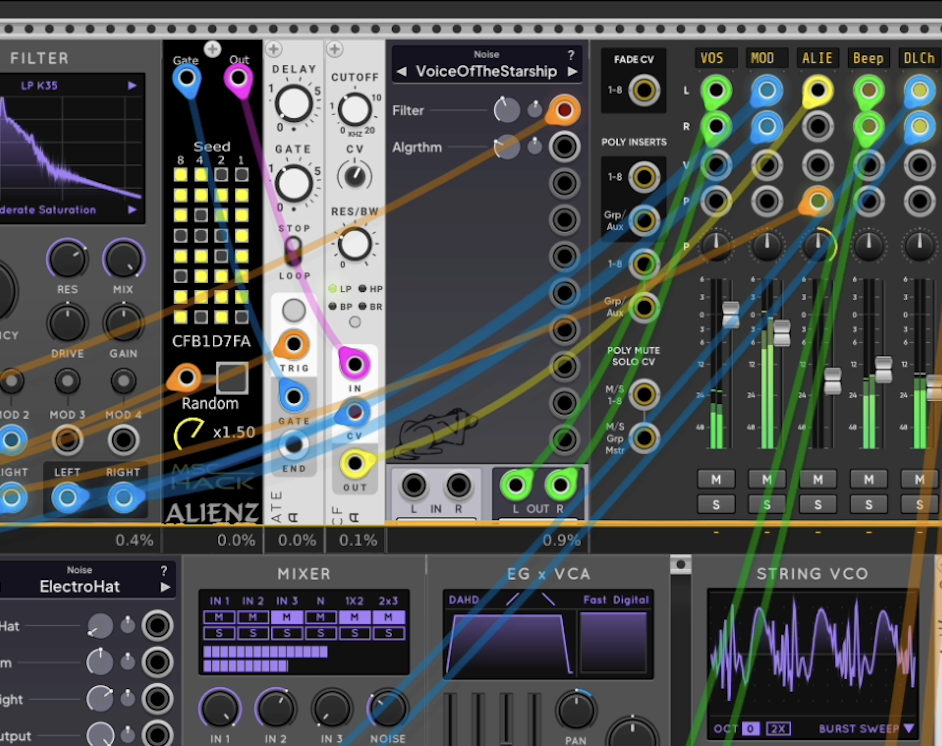Viewport: 942px width, 746px height.
Task: Click the arrow next to ElectroHat
Action: tap(165, 587)
